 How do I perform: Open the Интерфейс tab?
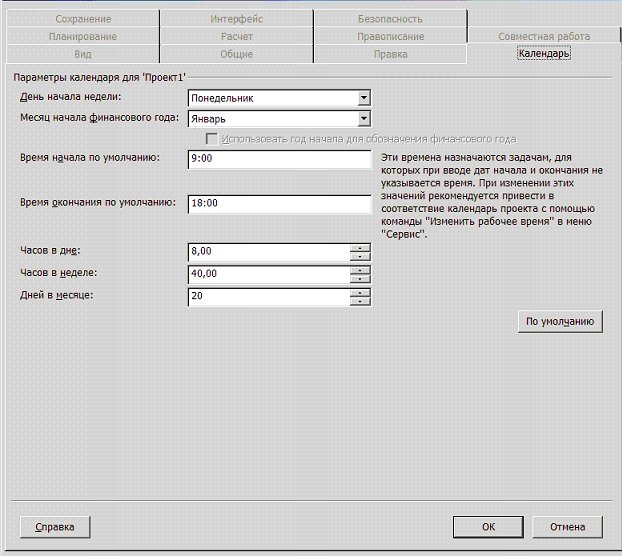(236, 19)
